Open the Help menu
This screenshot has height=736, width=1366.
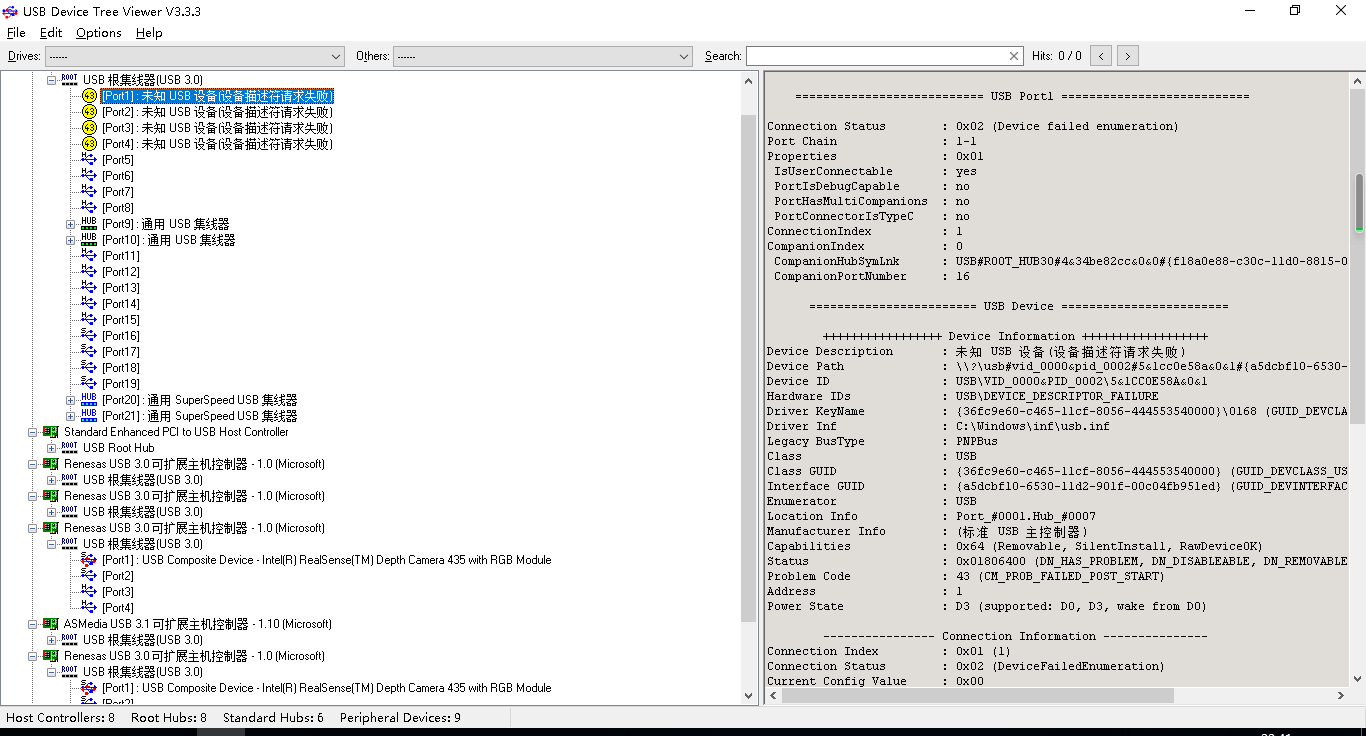(x=149, y=33)
